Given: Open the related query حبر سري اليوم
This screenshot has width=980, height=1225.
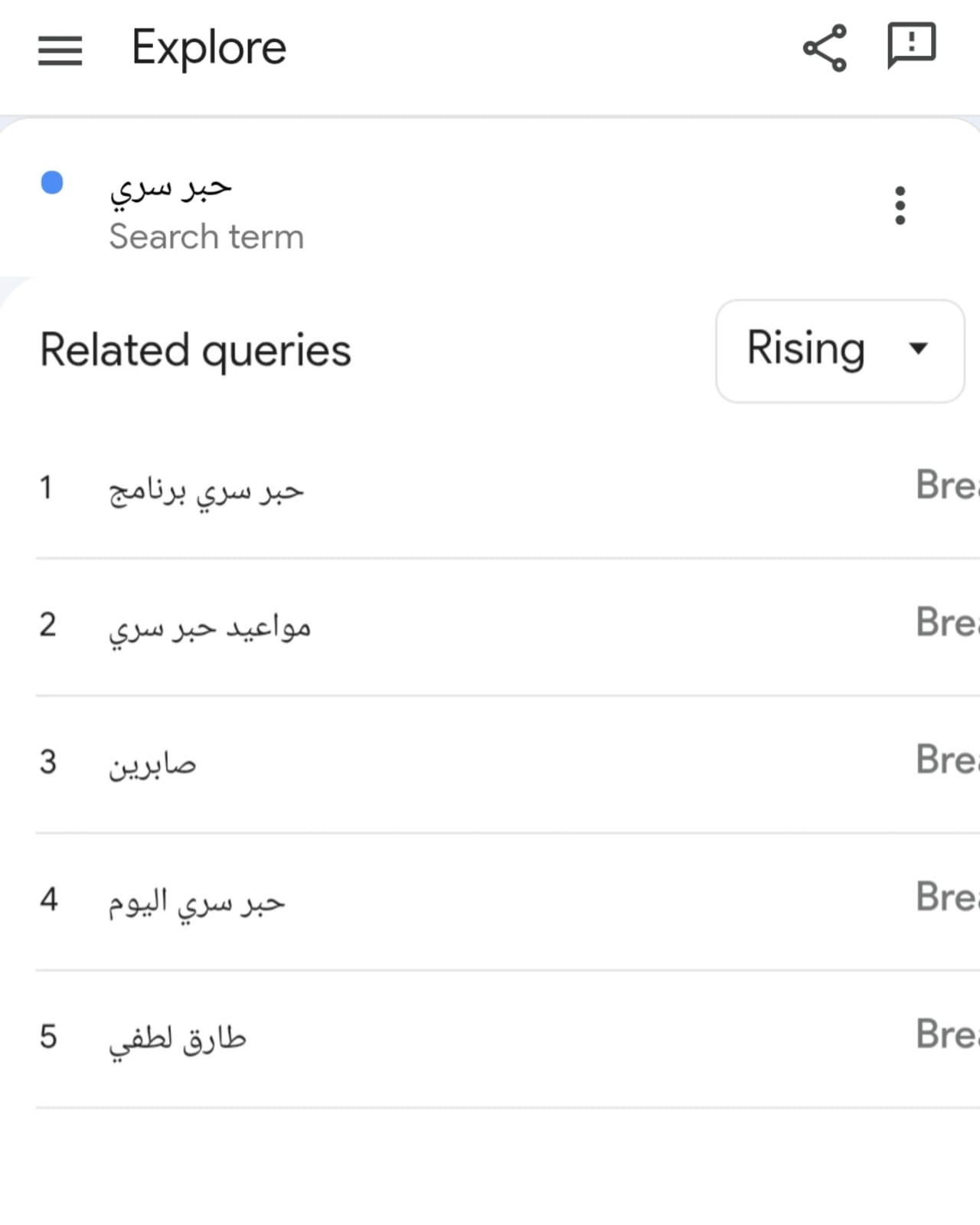Looking at the screenshot, I should 196,902.
